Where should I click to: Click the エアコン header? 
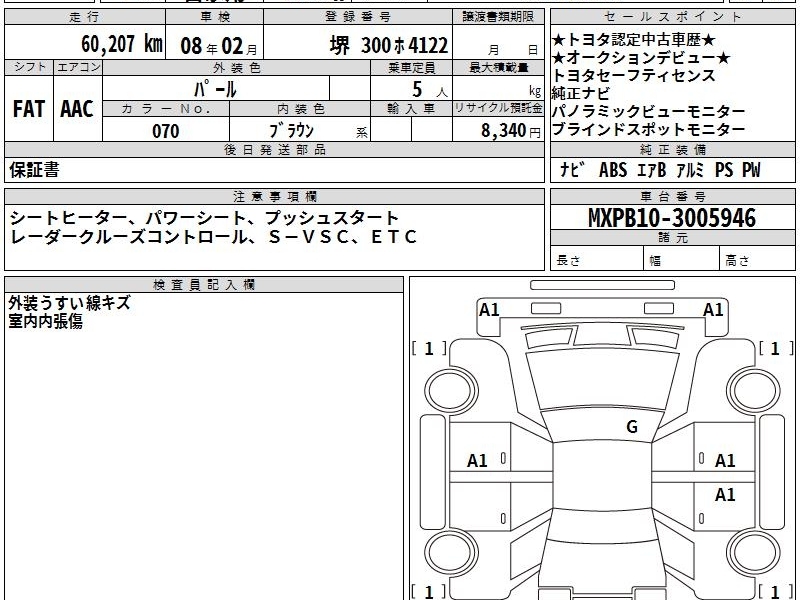pyautogui.click(x=78, y=67)
